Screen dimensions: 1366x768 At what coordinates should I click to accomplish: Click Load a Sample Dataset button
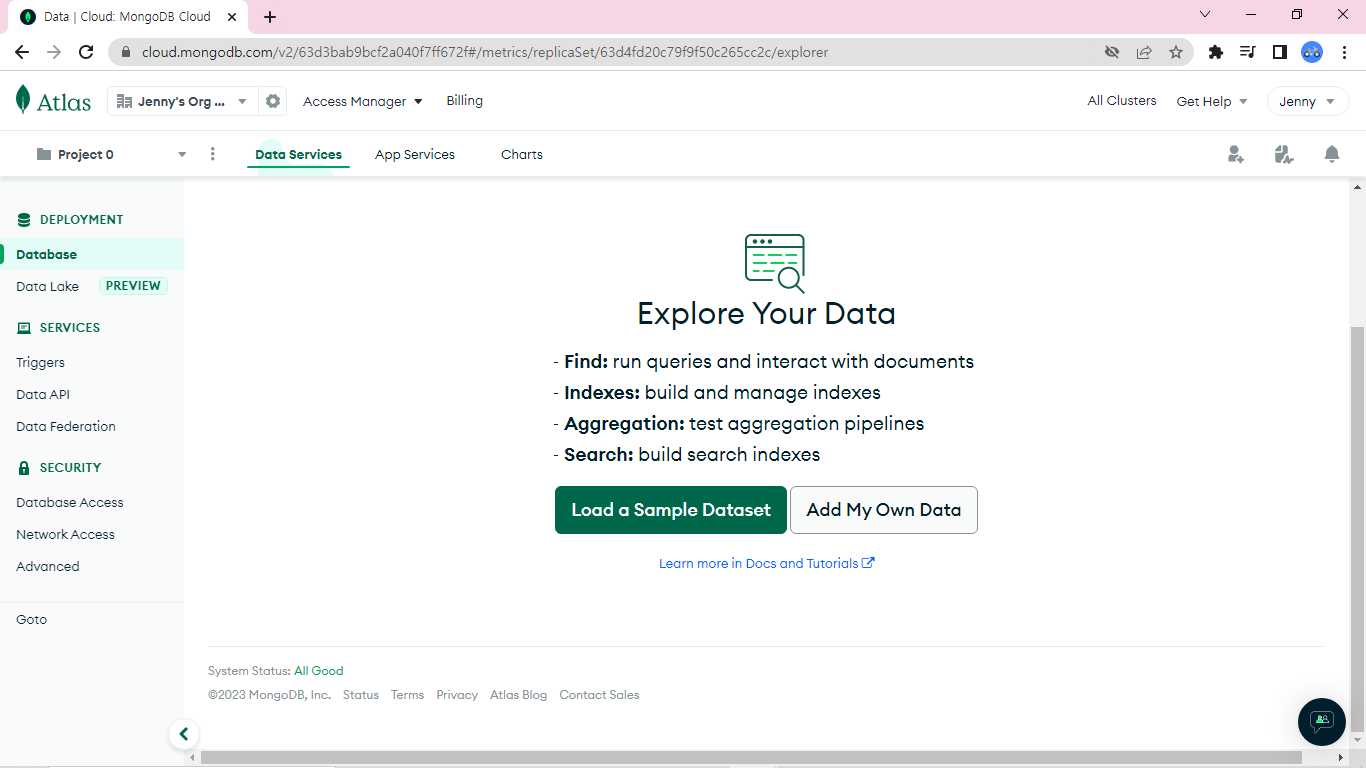[x=671, y=510]
